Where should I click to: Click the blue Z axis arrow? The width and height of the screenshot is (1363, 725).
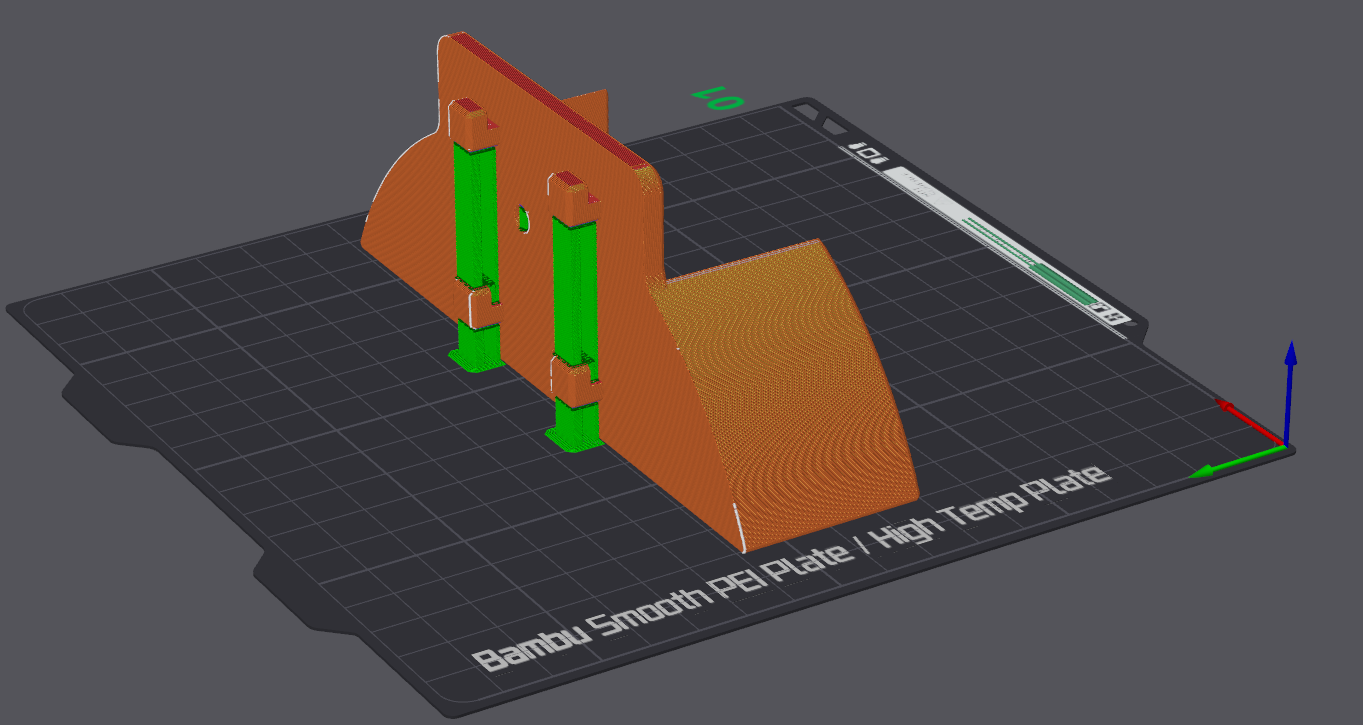[1290, 392]
